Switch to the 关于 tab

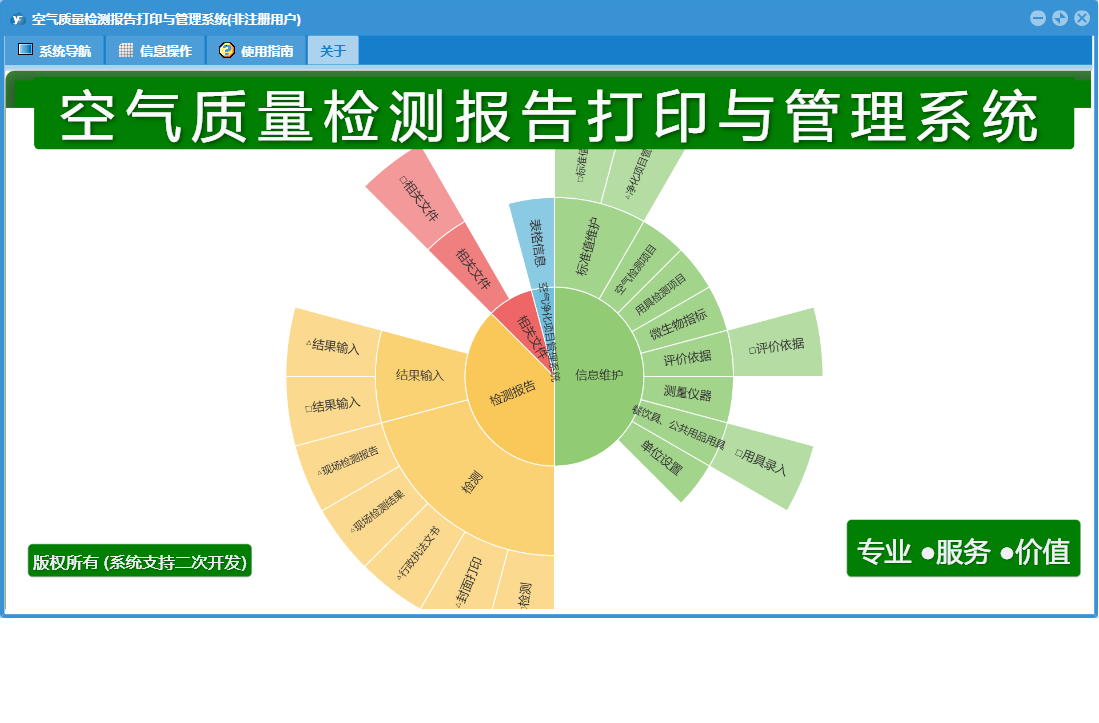(333, 50)
